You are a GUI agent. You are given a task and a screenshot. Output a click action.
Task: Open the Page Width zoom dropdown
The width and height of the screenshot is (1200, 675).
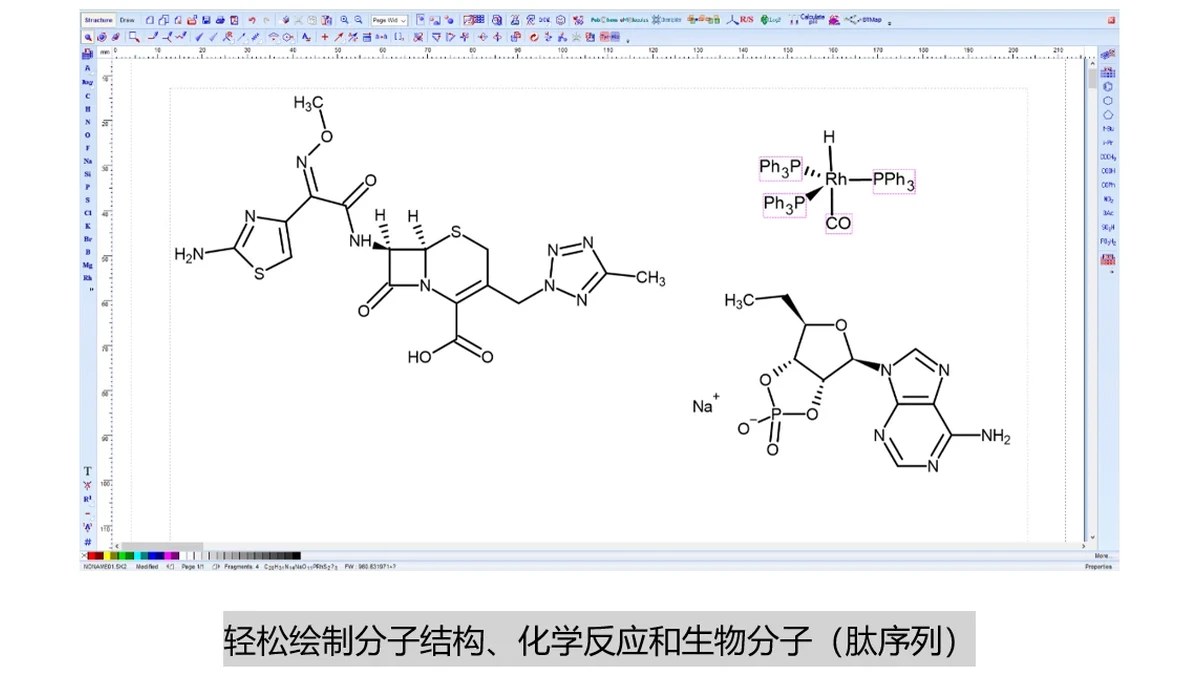pyautogui.click(x=389, y=20)
